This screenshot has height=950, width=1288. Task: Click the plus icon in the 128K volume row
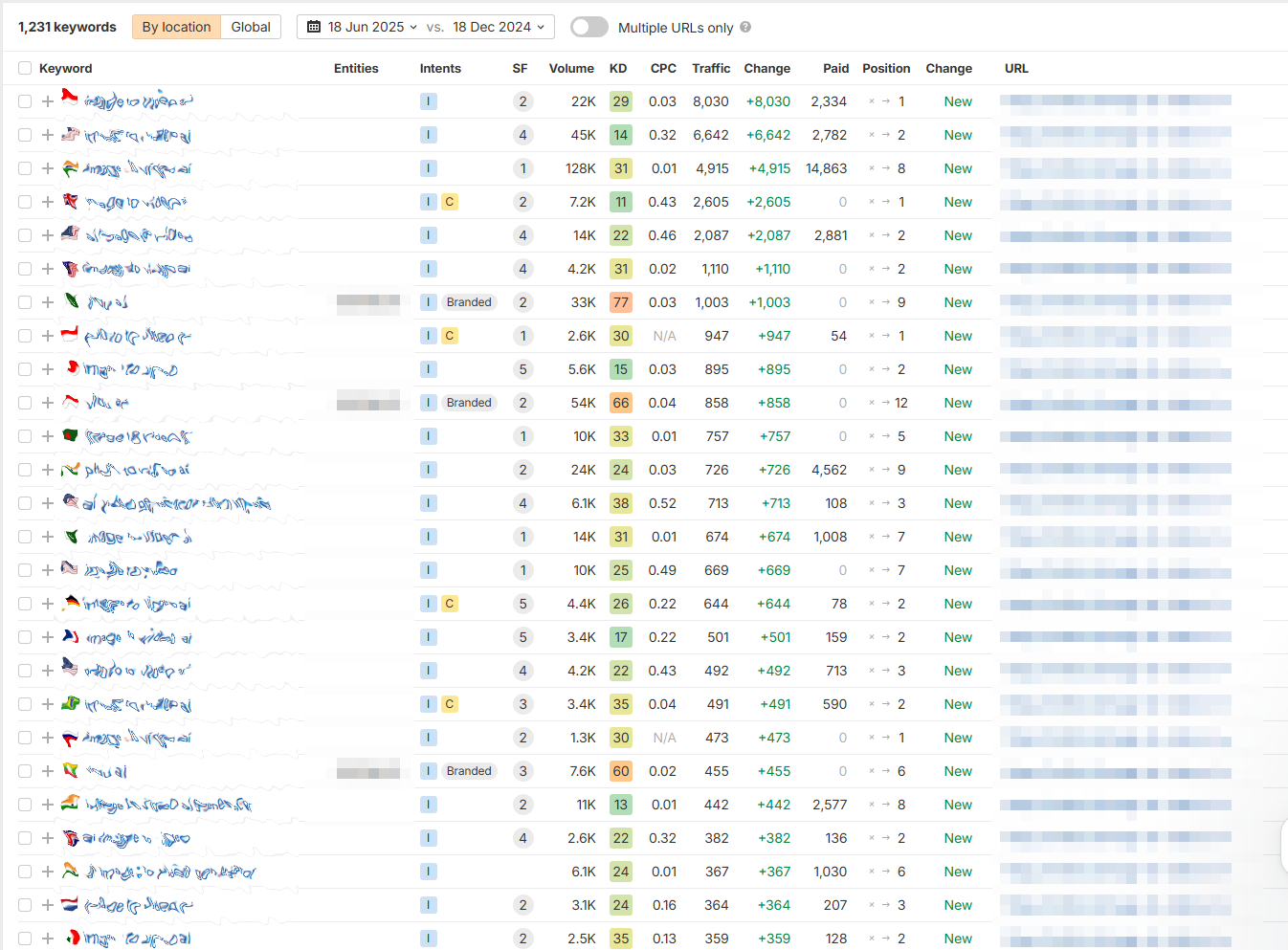tap(48, 168)
